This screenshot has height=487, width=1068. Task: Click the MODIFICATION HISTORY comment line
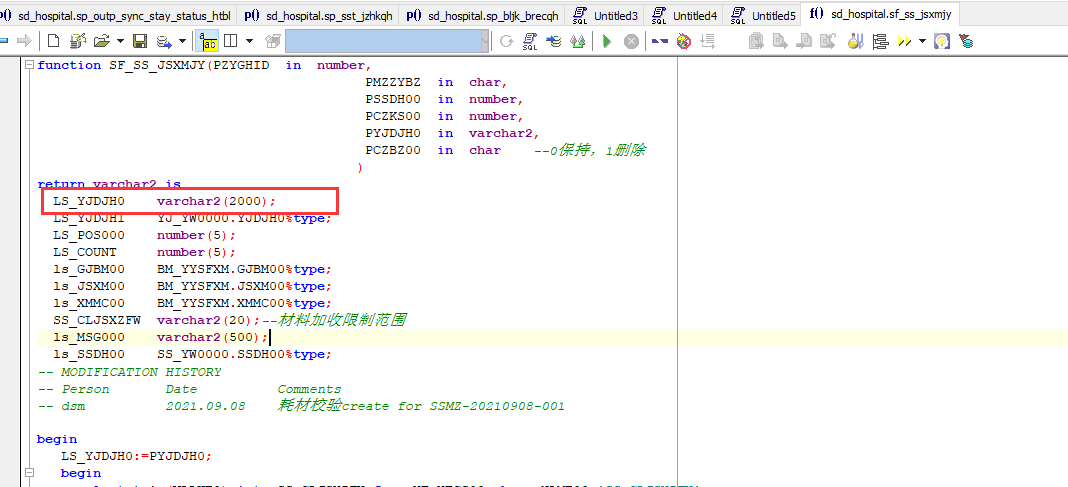[x=129, y=372]
